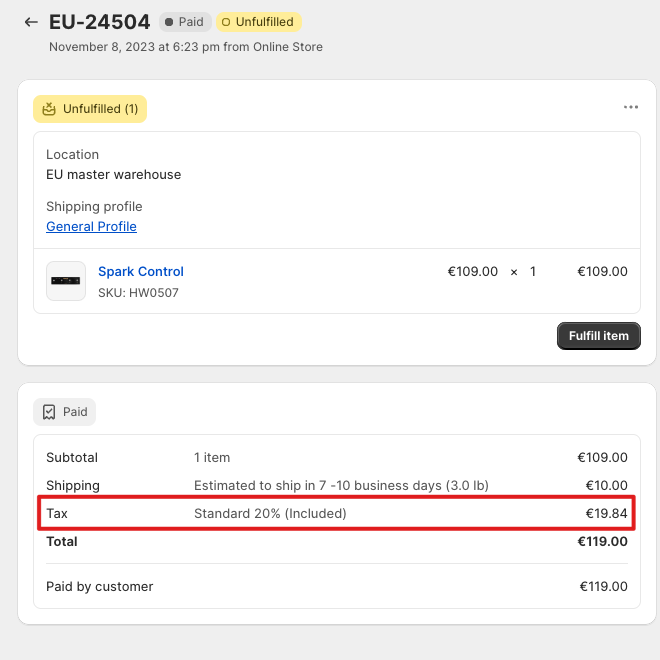Screen dimensions: 660x660
Task: Open the Spark Control product link
Action: pos(141,271)
